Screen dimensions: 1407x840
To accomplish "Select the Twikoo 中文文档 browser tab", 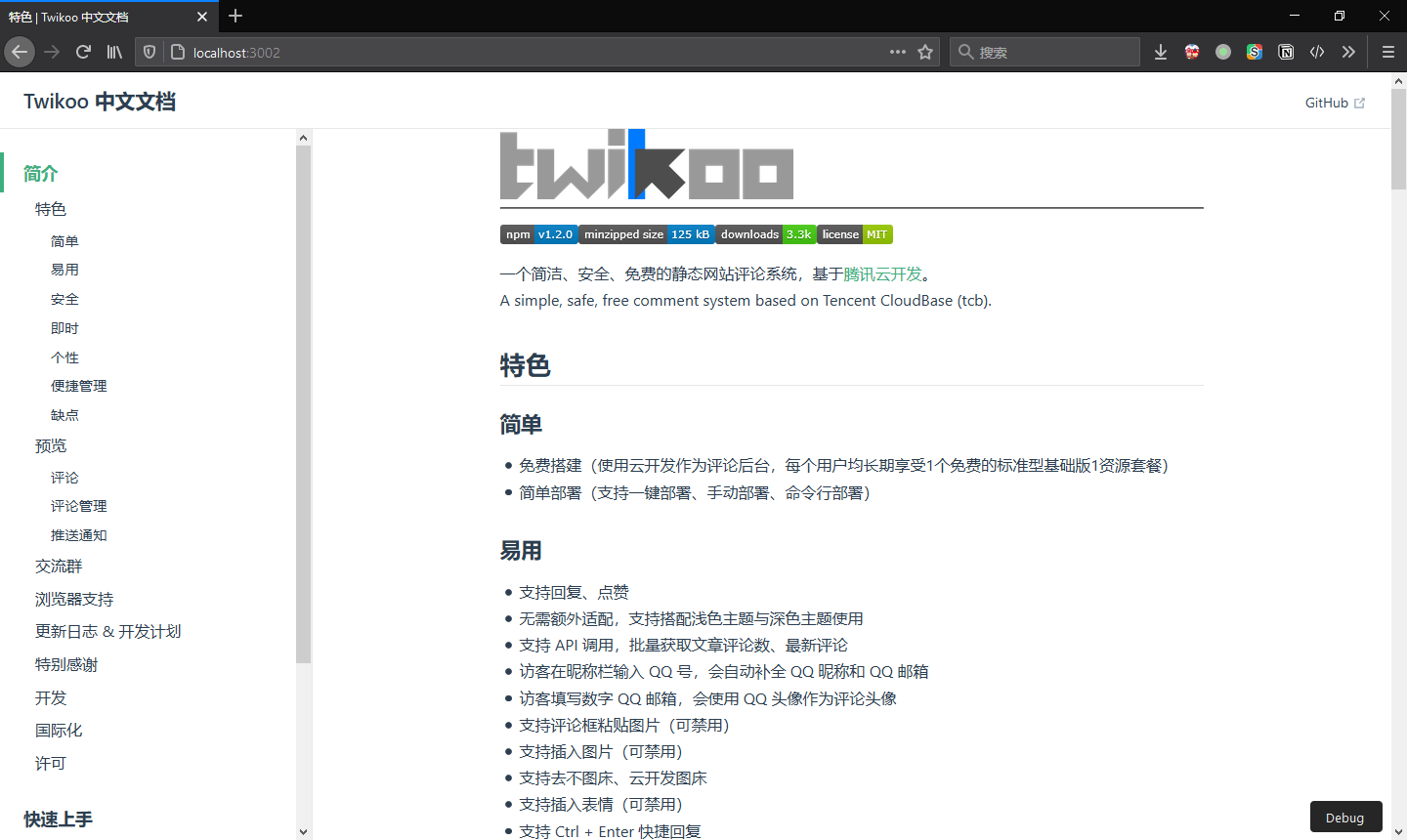I will click(x=109, y=17).
